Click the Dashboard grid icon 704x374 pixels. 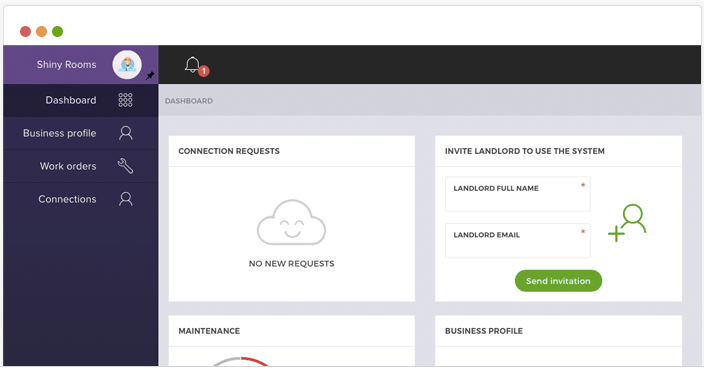click(125, 100)
